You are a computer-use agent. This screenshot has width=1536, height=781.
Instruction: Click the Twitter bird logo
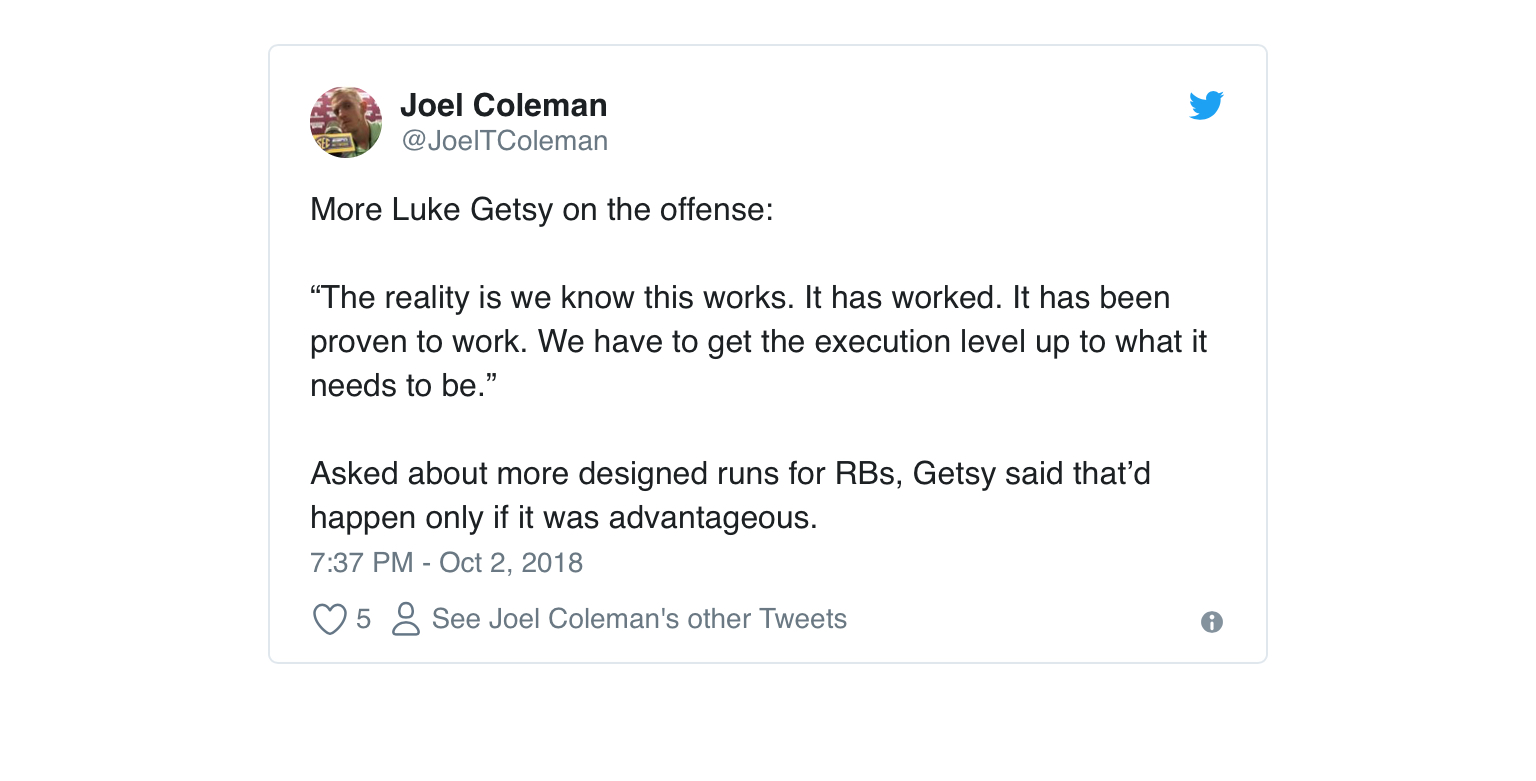pos(1206,106)
